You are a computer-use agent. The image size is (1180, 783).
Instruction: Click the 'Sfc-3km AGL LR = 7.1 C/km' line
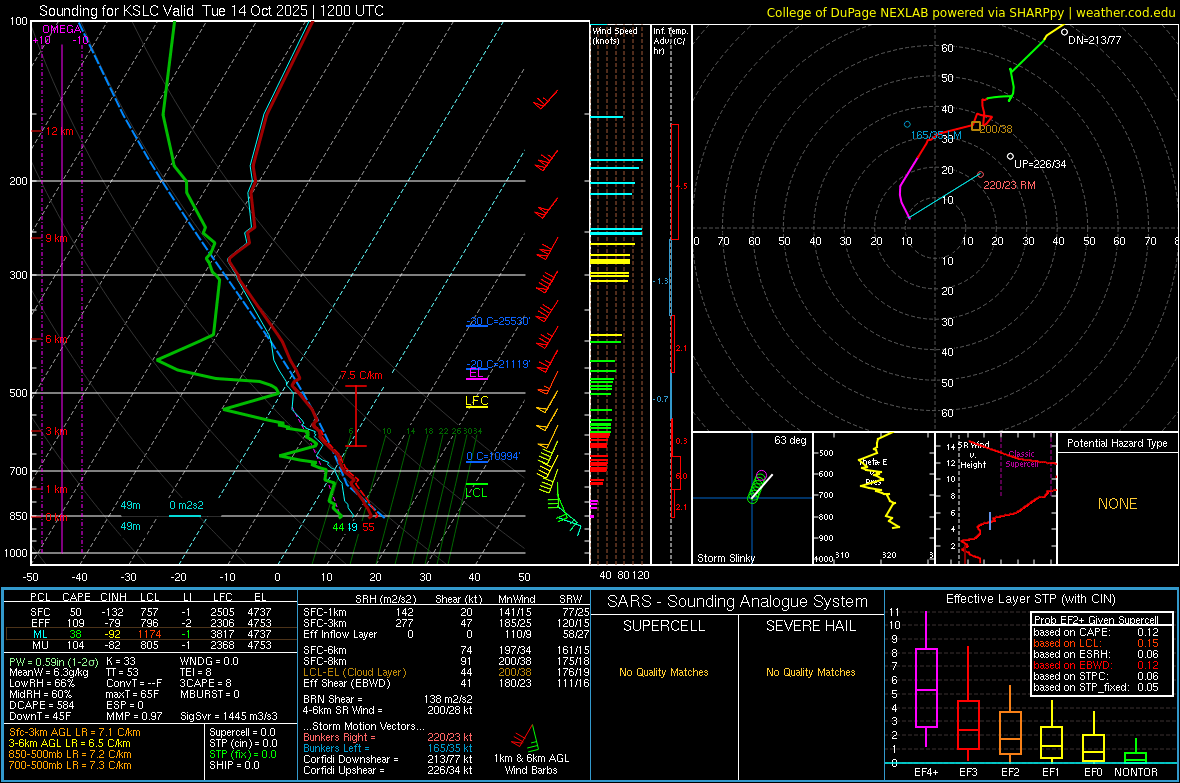(x=75, y=732)
